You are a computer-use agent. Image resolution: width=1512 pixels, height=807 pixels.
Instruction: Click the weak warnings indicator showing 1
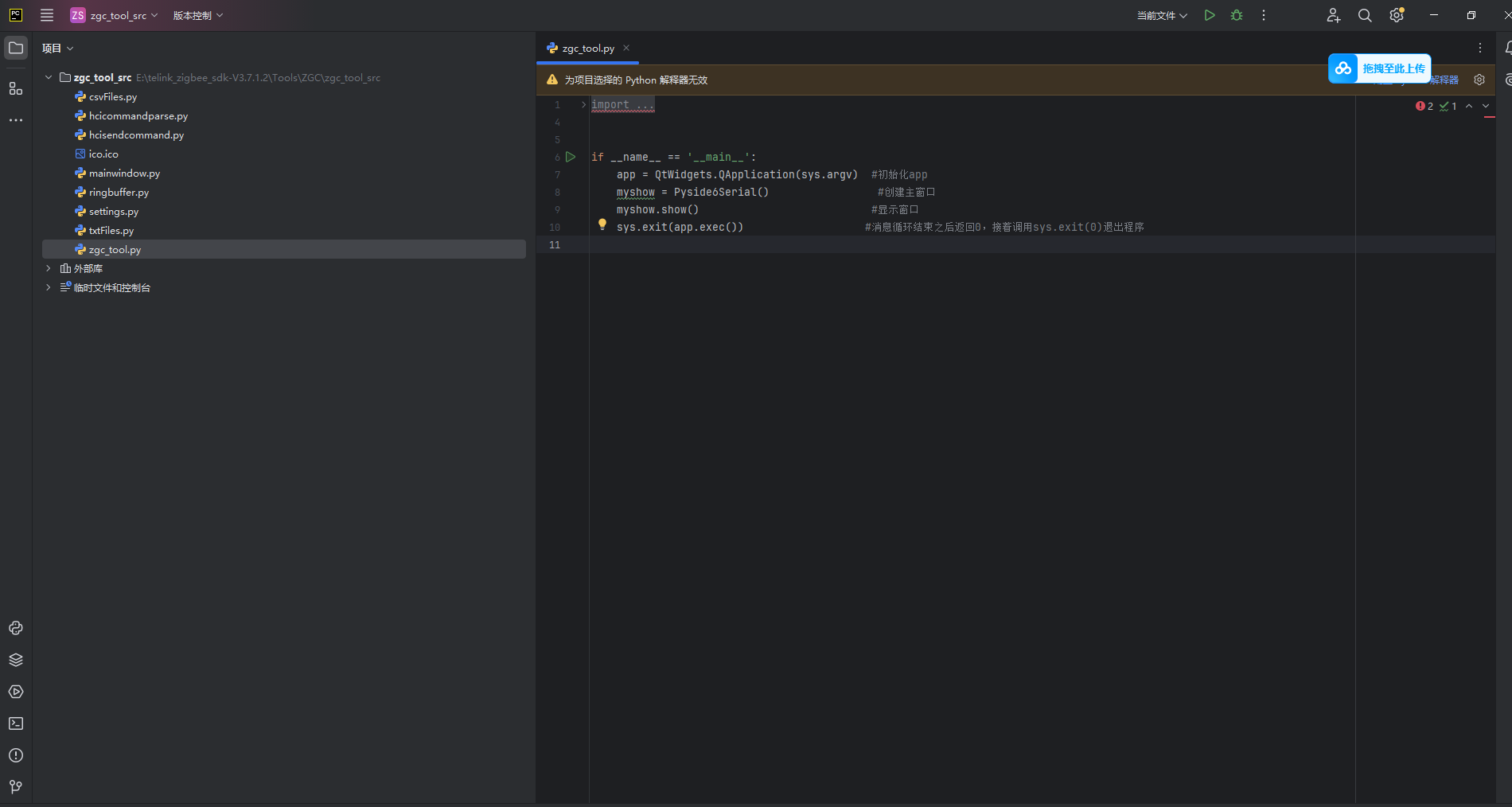1448,106
